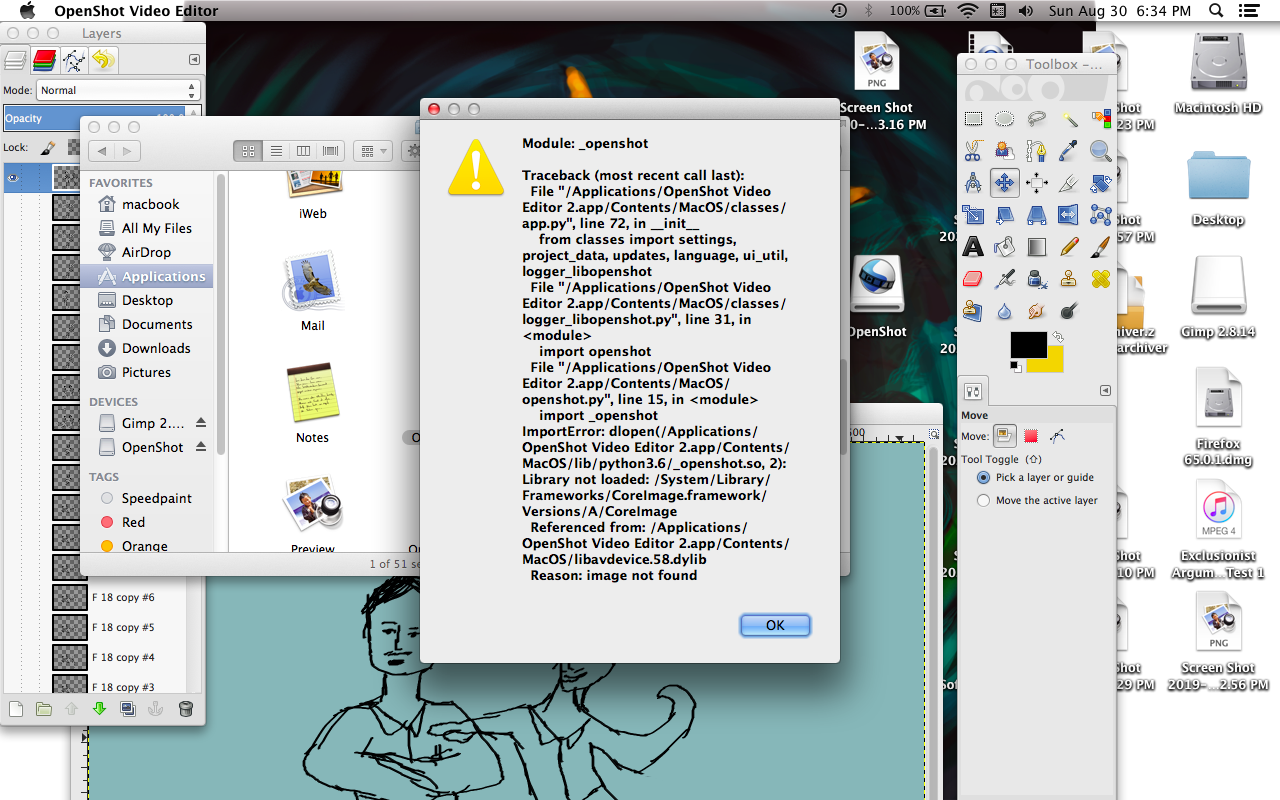
Task: Dismiss the error dialog with OK
Action: click(x=775, y=625)
